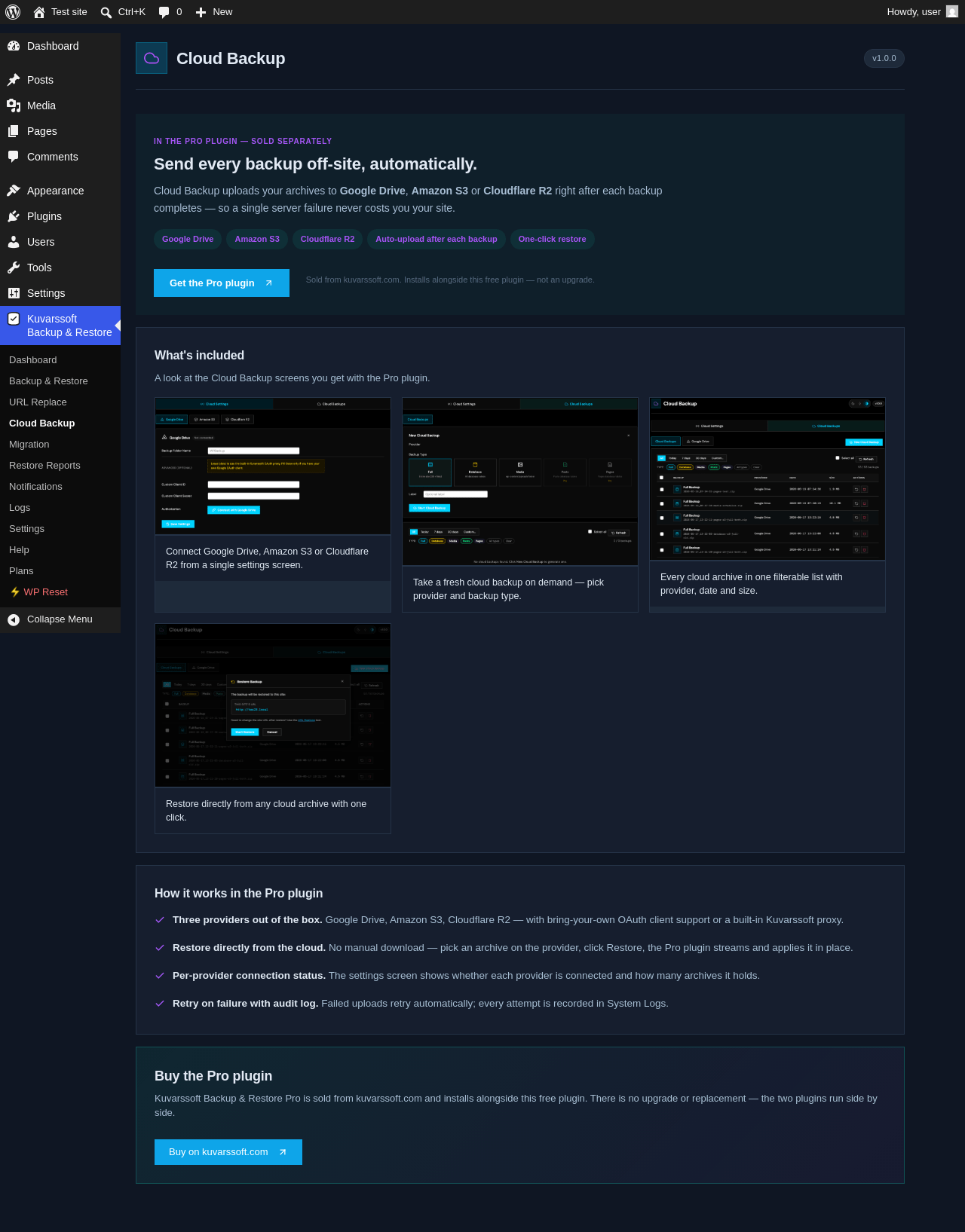Open the Connect Google Drive settings screenshot
The image size is (965, 1232).
tap(273, 466)
